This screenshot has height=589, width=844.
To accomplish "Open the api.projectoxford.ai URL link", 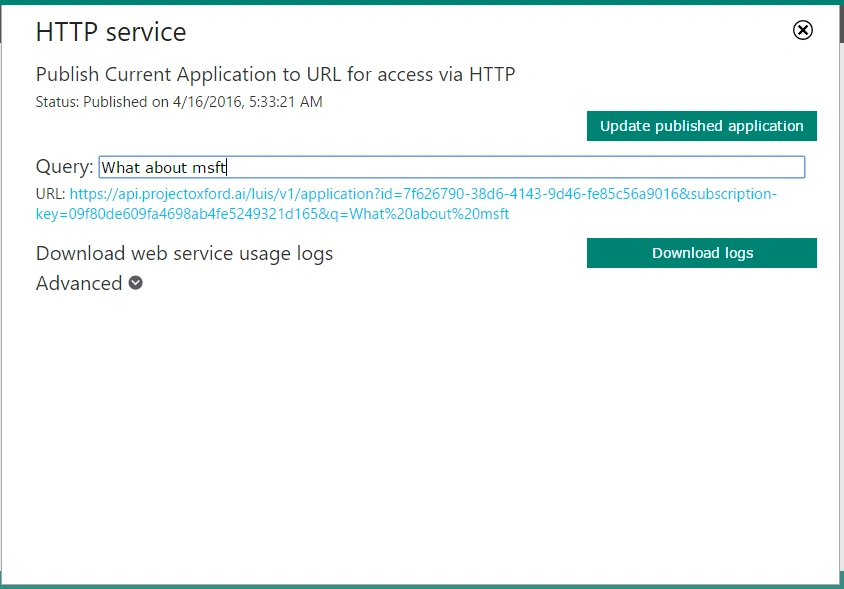I will pyautogui.click(x=406, y=204).
